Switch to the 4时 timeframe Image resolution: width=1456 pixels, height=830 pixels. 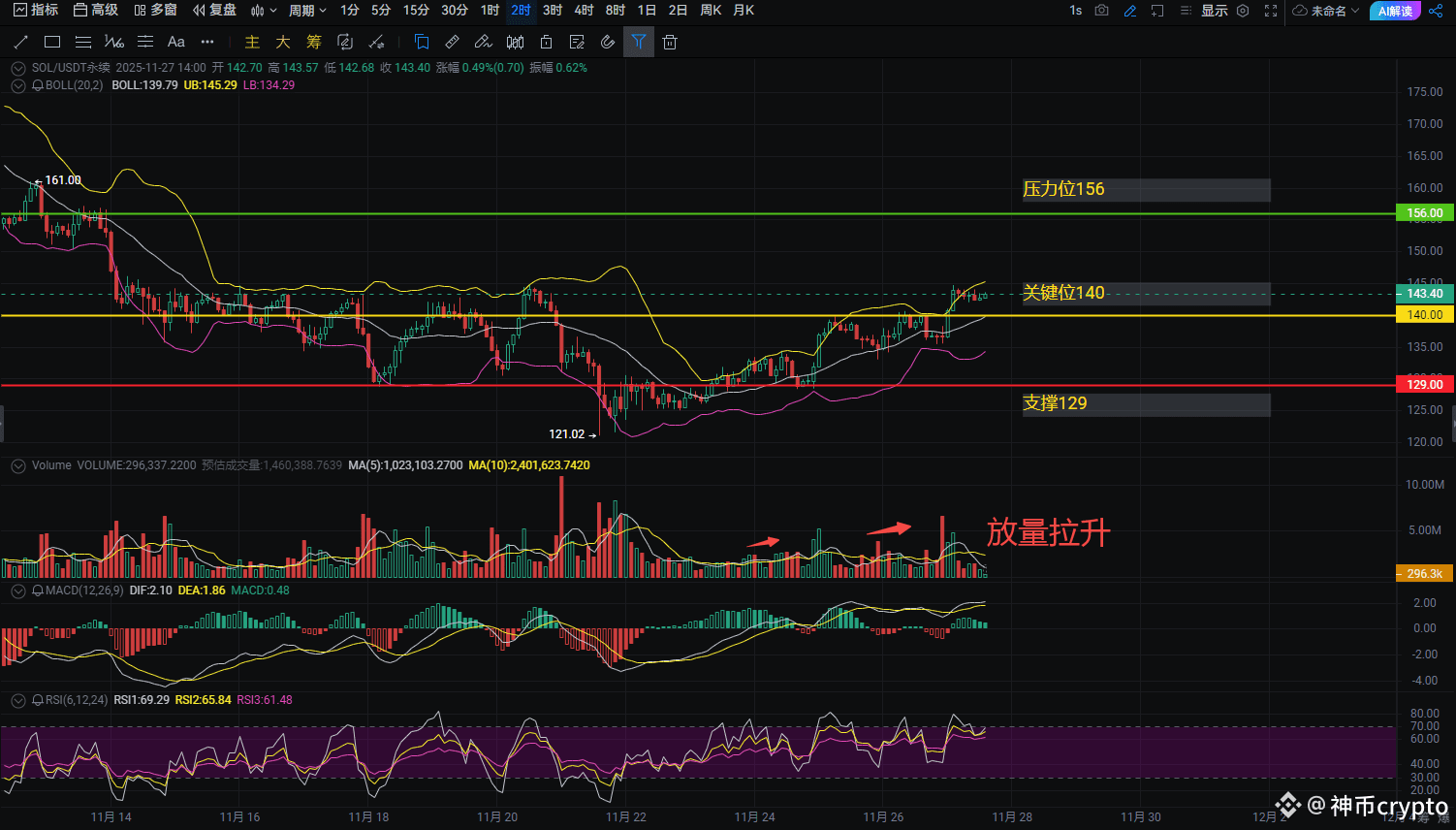[584, 11]
